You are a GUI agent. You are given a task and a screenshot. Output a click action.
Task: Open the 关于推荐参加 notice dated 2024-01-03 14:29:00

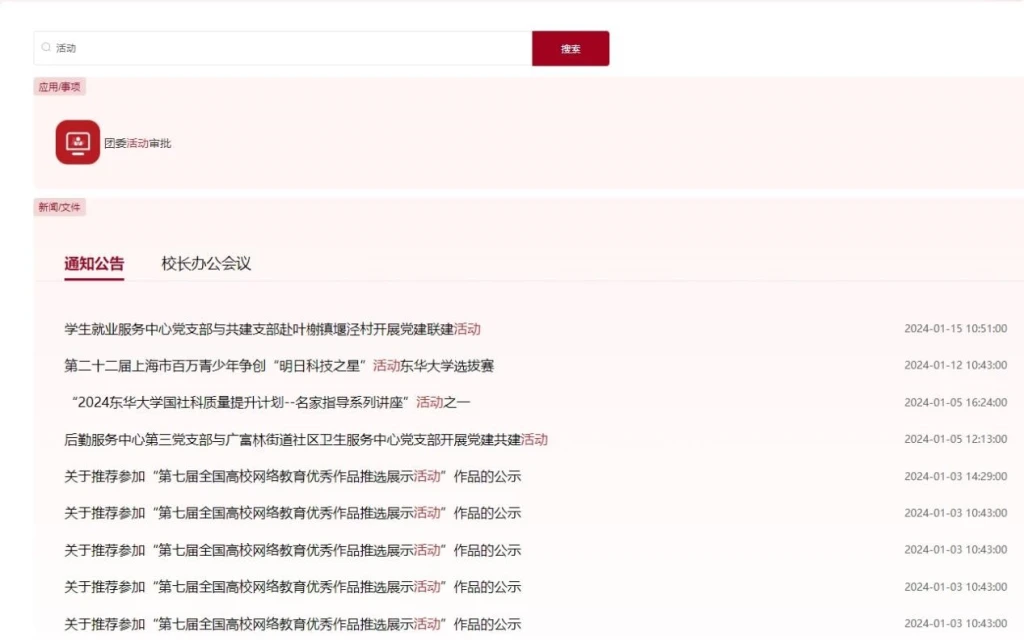click(293, 476)
